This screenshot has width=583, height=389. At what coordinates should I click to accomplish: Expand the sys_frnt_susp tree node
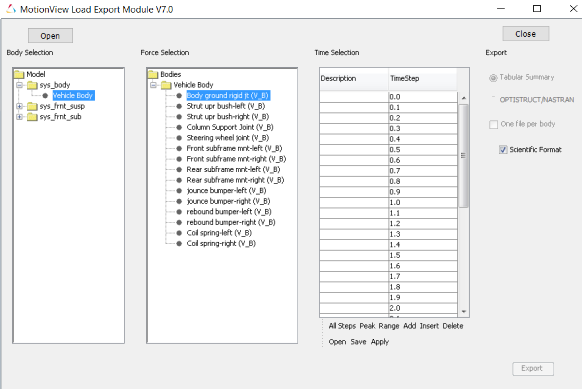tap(20, 106)
